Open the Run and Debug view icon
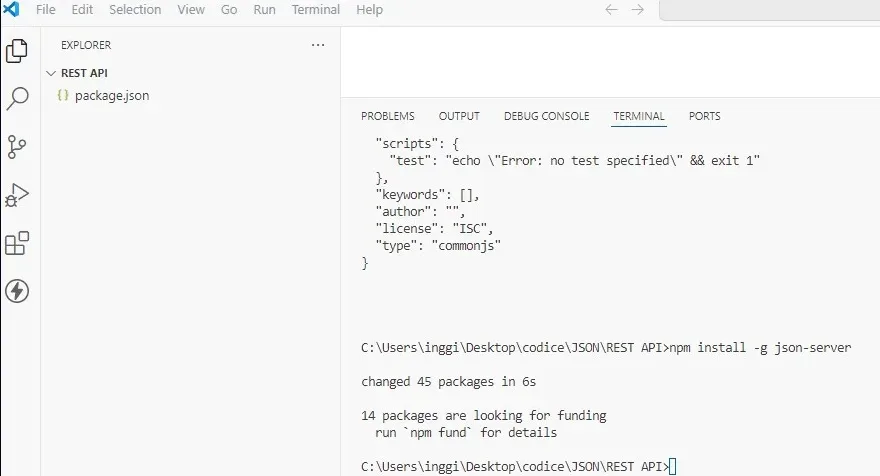The height and width of the screenshot is (476, 880). (x=17, y=195)
